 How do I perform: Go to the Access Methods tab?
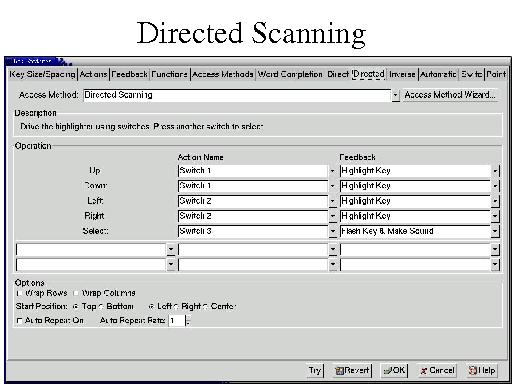point(223,74)
